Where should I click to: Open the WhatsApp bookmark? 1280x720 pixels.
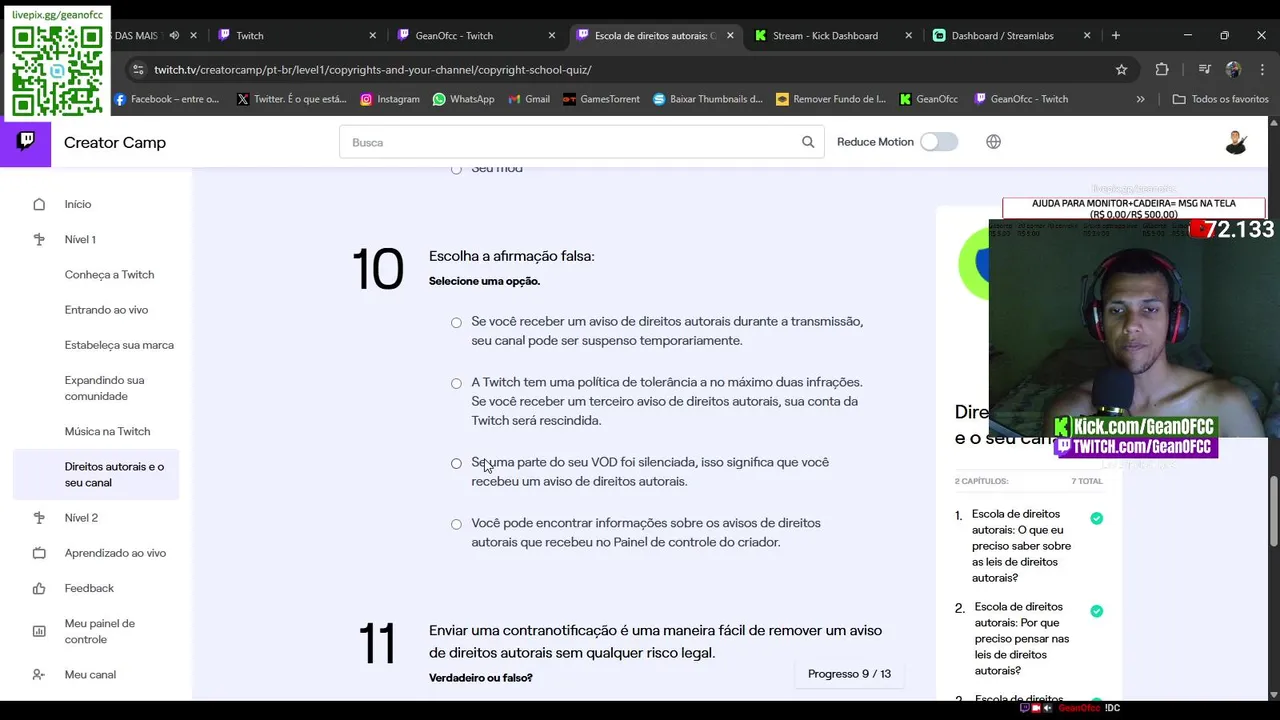[463, 99]
